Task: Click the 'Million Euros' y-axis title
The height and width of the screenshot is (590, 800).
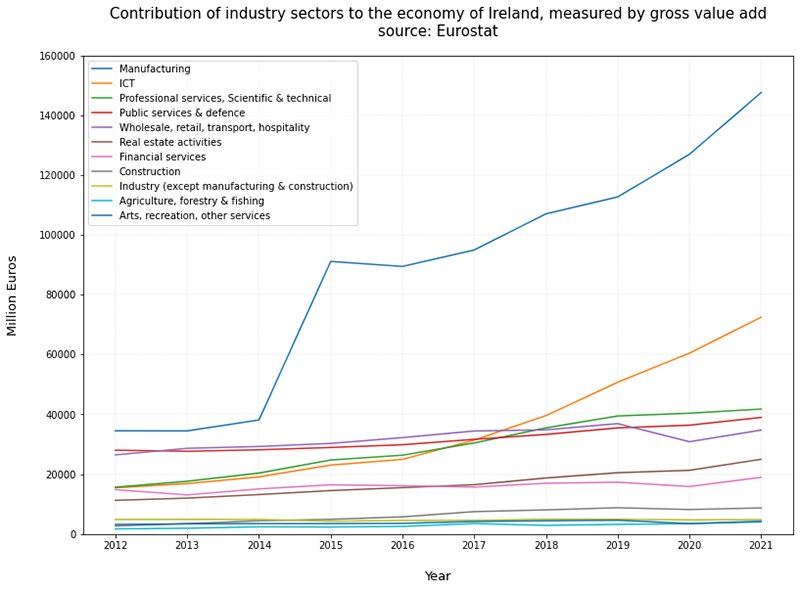Action: pos(13,295)
